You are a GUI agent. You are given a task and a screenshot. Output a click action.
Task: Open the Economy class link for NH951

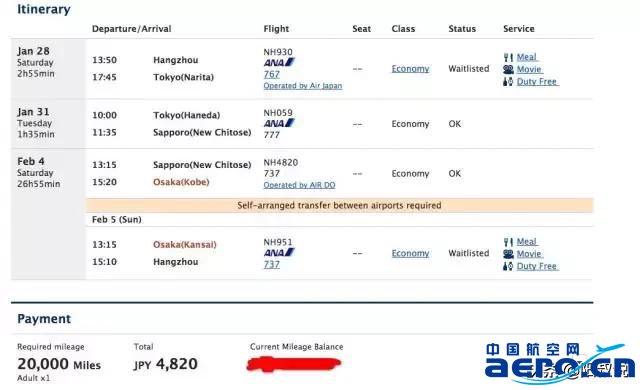point(410,253)
